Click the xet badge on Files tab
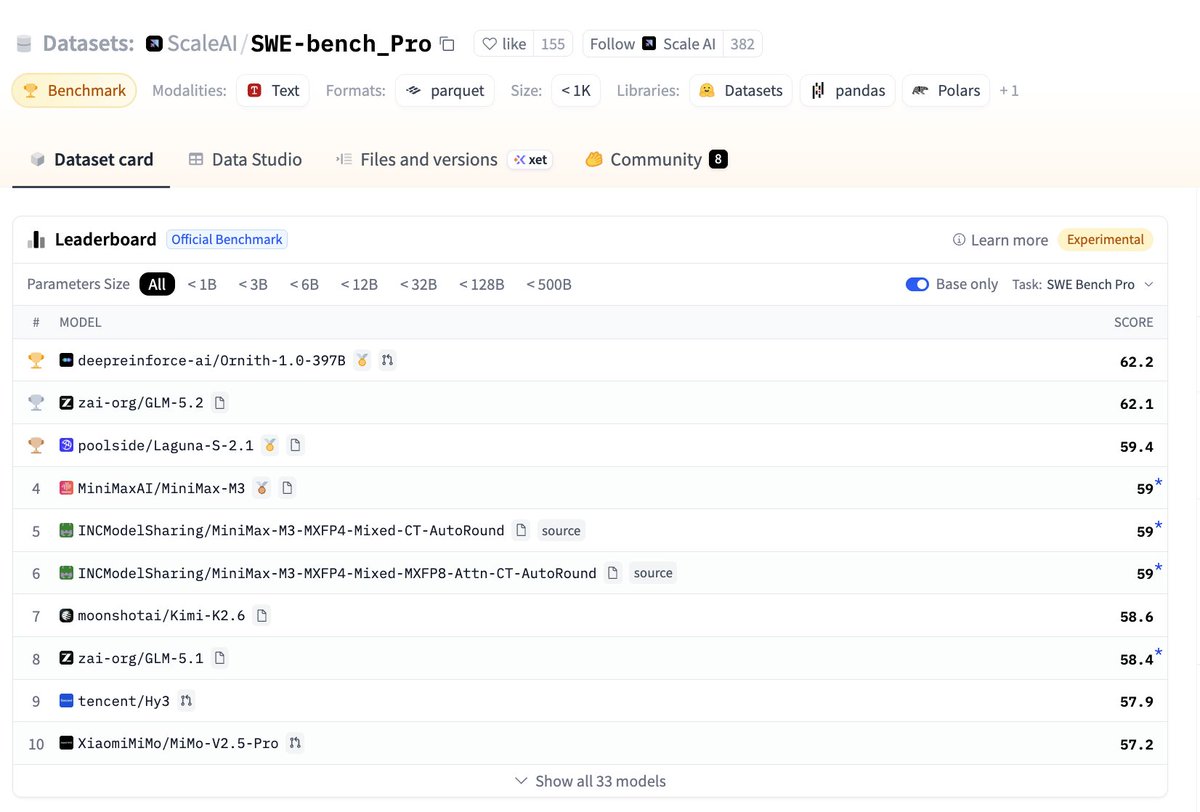The width and height of the screenshot is (1200, 812). click(x=530, y=160)
